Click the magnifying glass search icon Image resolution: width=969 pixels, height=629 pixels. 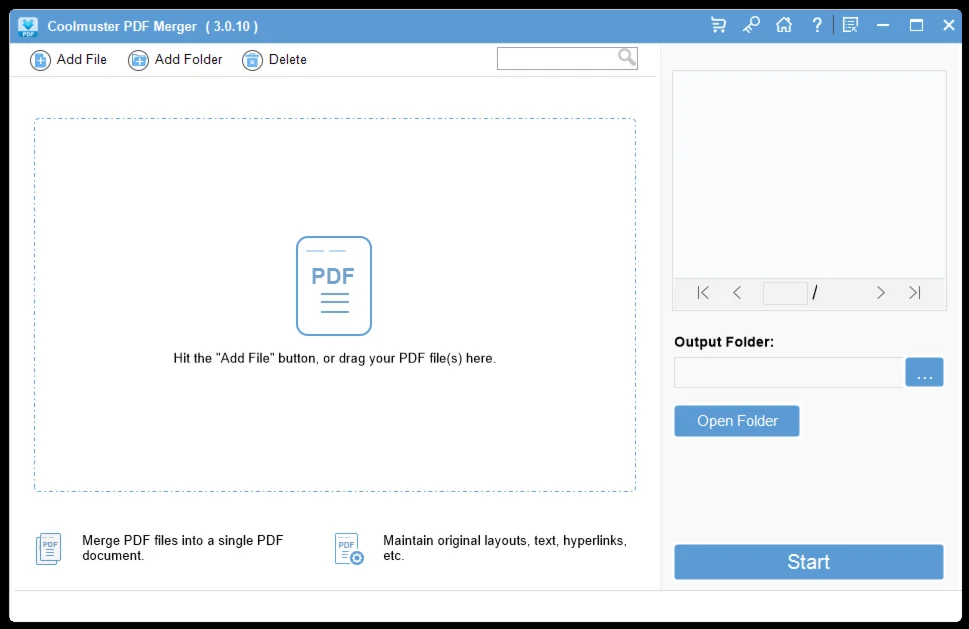(x=627, y=57)
